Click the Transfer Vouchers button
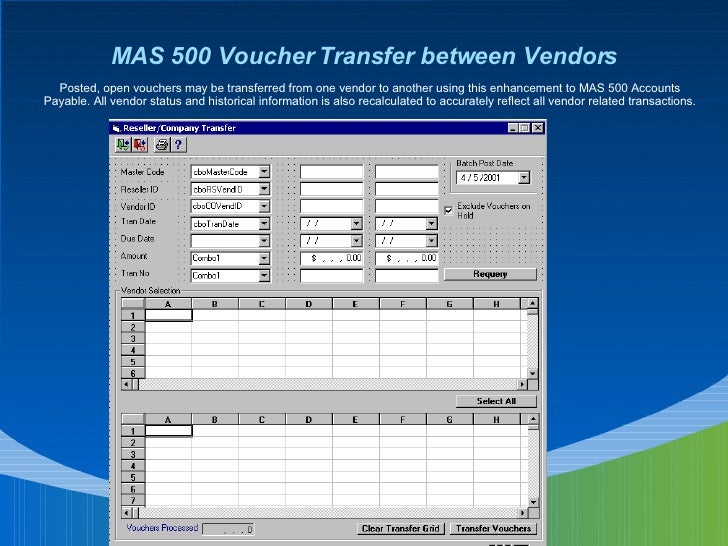 493,528
